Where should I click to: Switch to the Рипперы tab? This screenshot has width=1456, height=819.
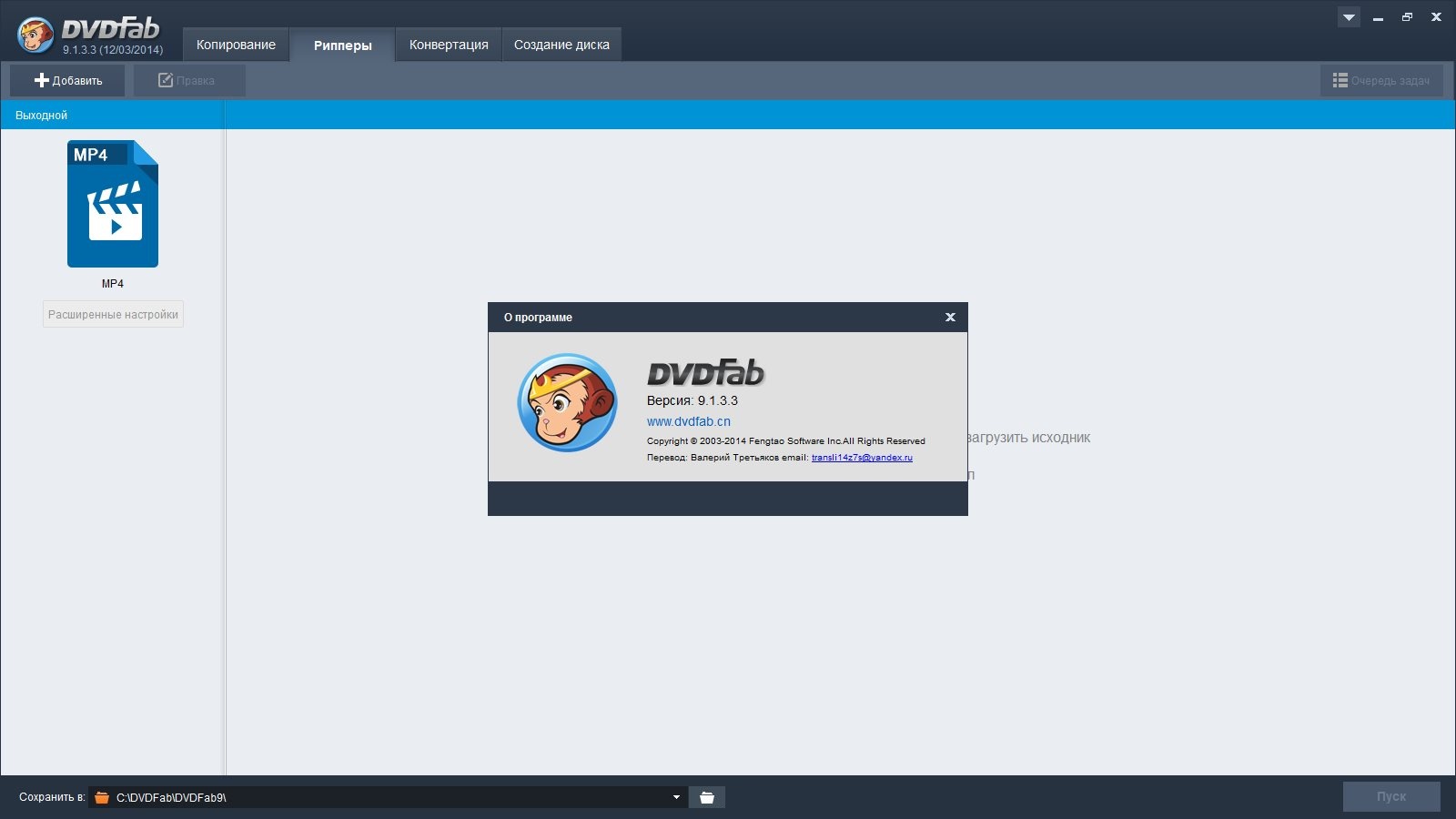(x=342, y=45)
